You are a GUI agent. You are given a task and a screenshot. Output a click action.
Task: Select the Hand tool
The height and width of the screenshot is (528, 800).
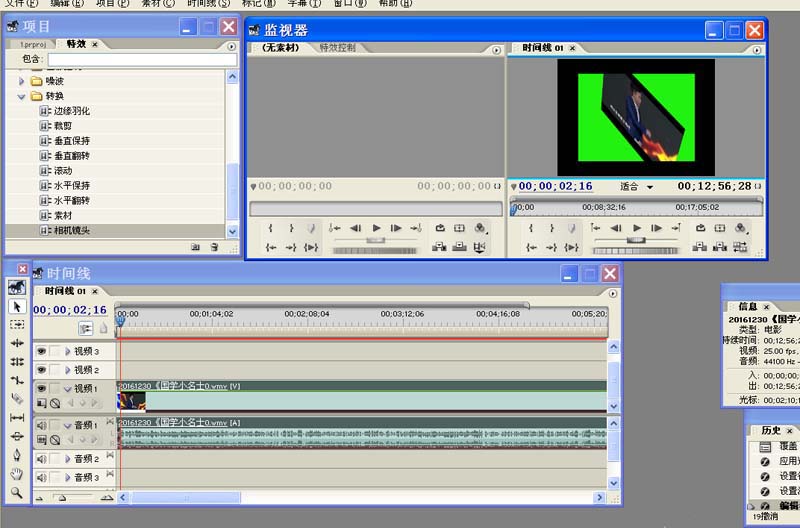[17, 473]
